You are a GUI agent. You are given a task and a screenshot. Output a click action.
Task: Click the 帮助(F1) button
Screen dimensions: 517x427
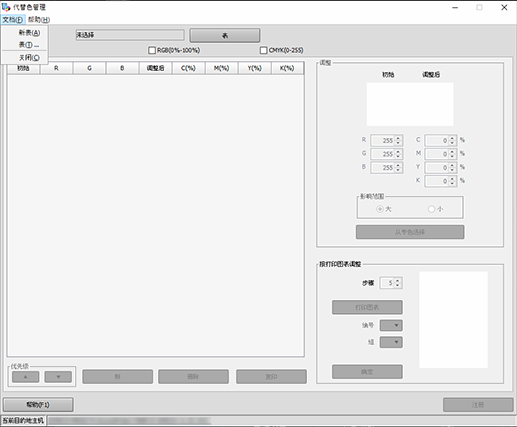click(38, 405)
